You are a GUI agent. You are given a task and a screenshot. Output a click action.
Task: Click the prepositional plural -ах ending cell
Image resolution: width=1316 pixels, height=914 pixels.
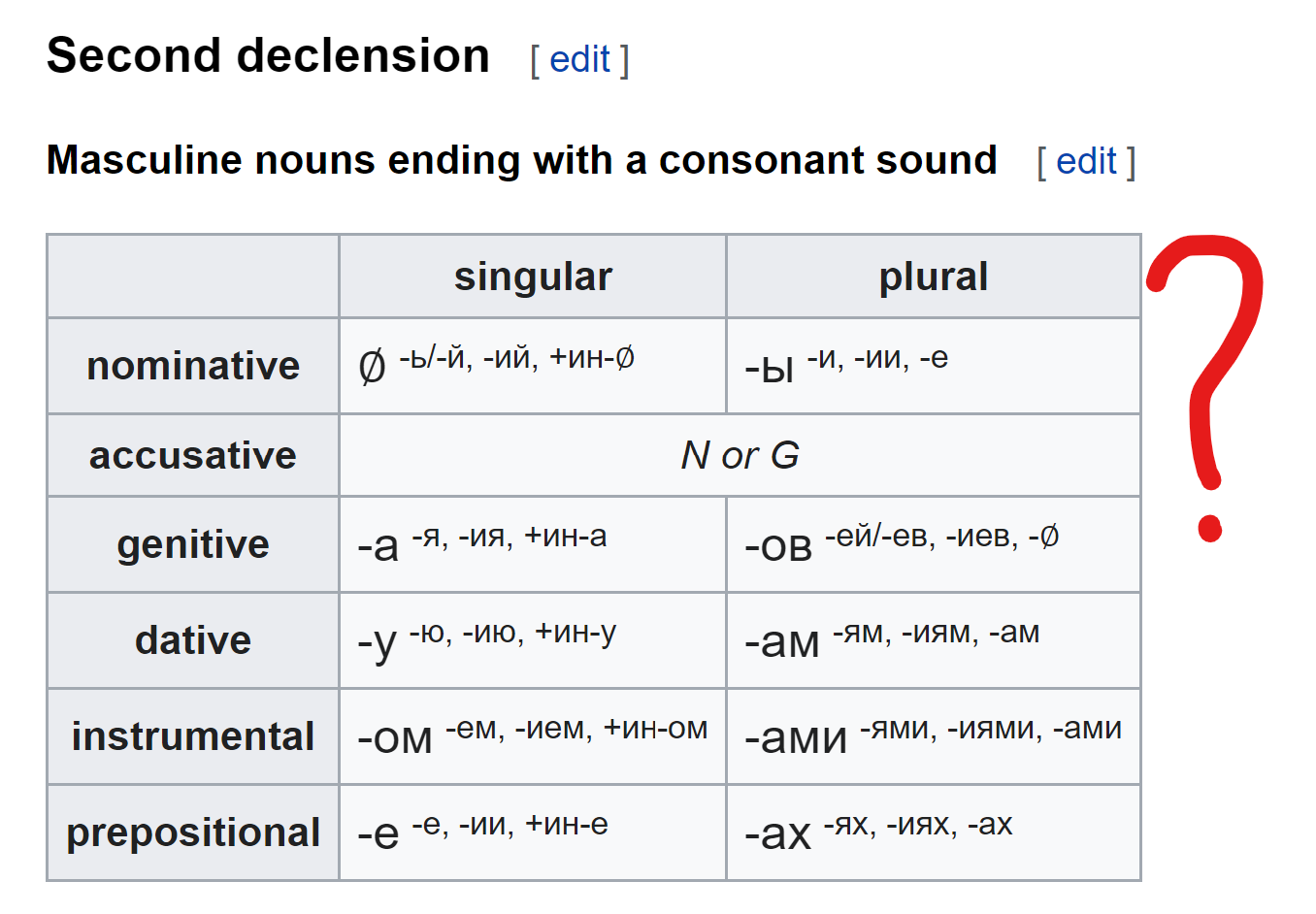point(933,832)
